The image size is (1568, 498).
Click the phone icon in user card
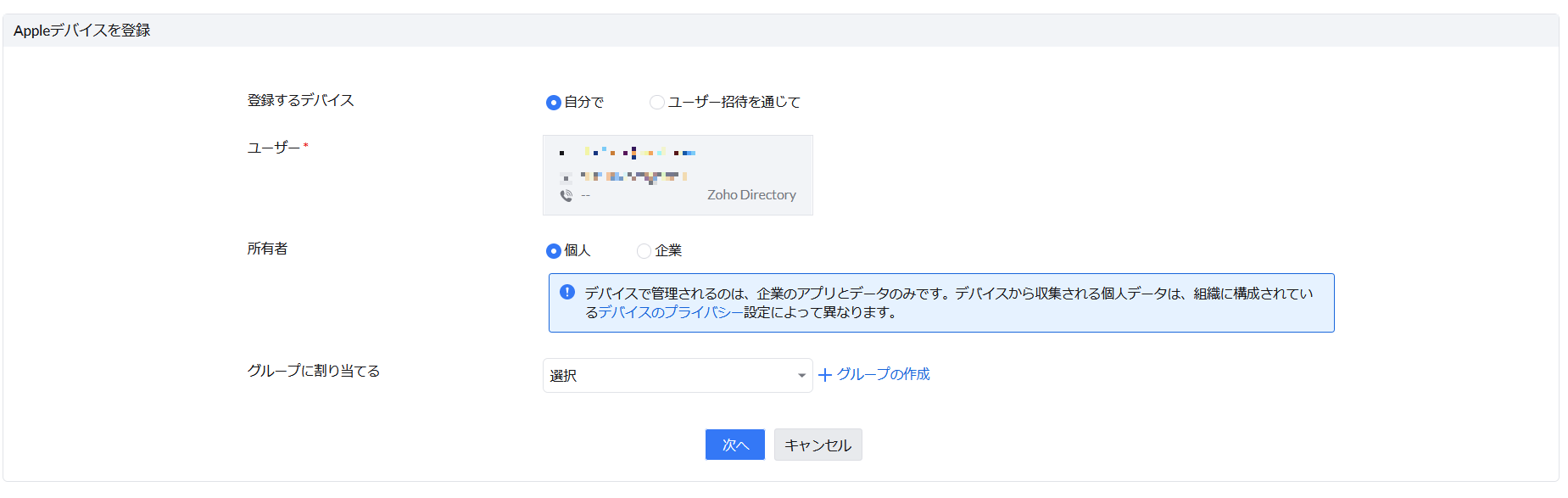point(566,195)
